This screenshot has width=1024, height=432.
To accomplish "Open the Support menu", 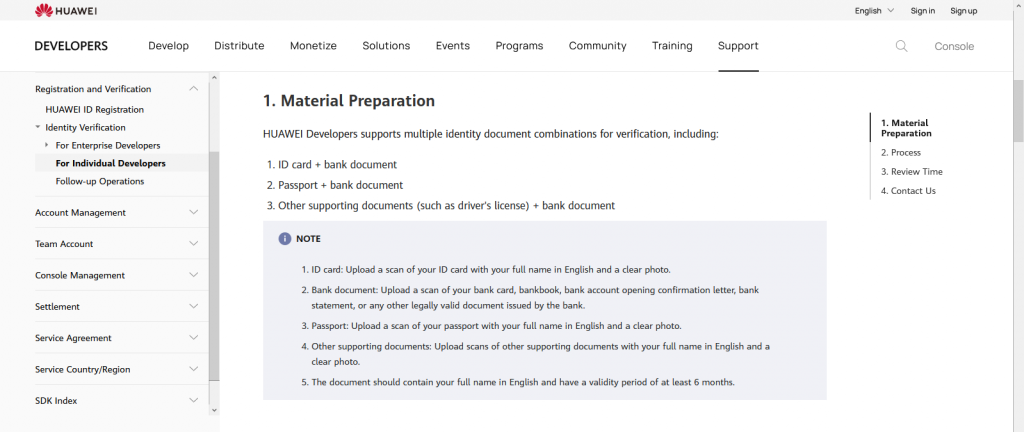I will pyautogui.click(x=738, y=46).
